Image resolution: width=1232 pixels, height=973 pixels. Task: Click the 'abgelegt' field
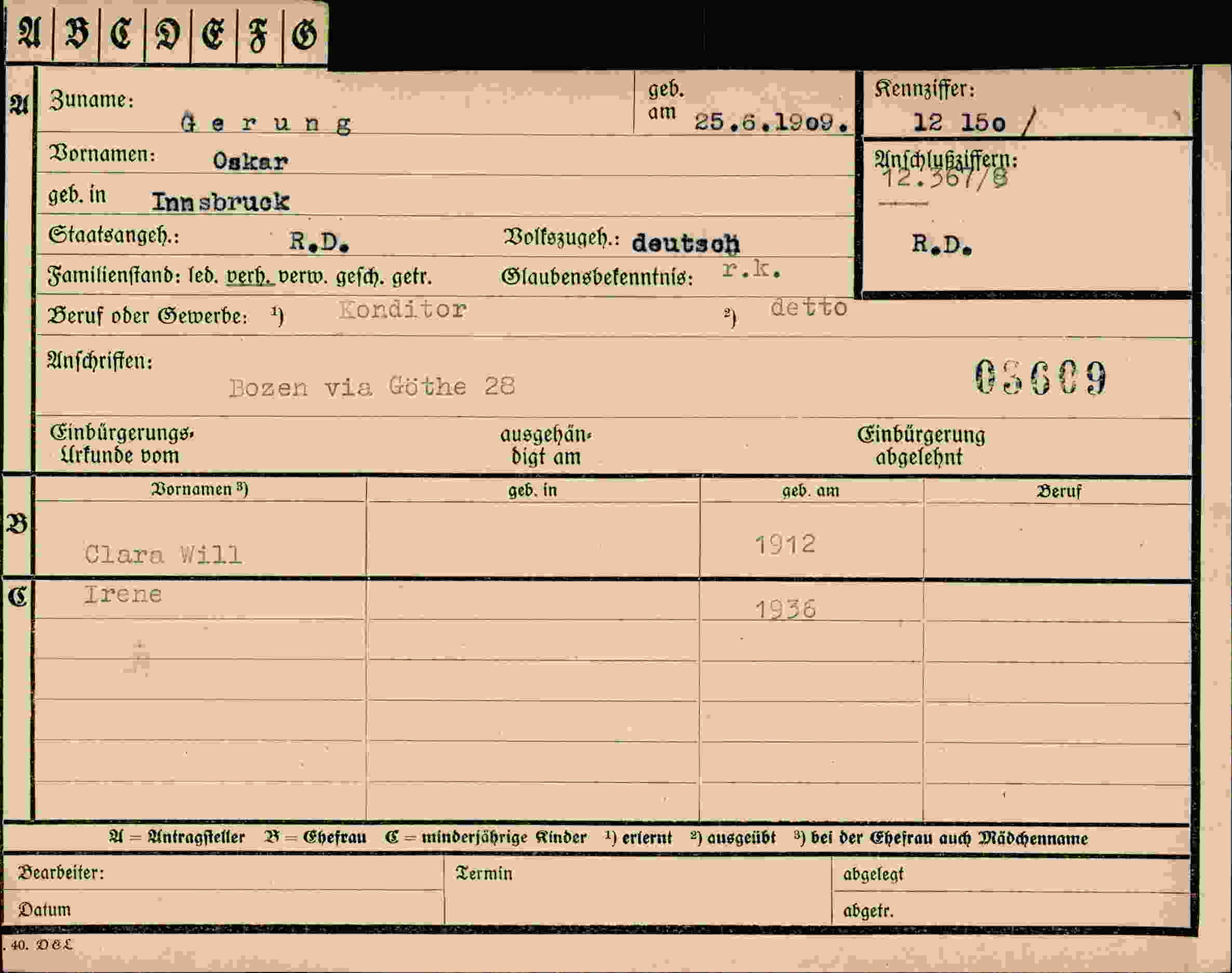(1011, 874)
